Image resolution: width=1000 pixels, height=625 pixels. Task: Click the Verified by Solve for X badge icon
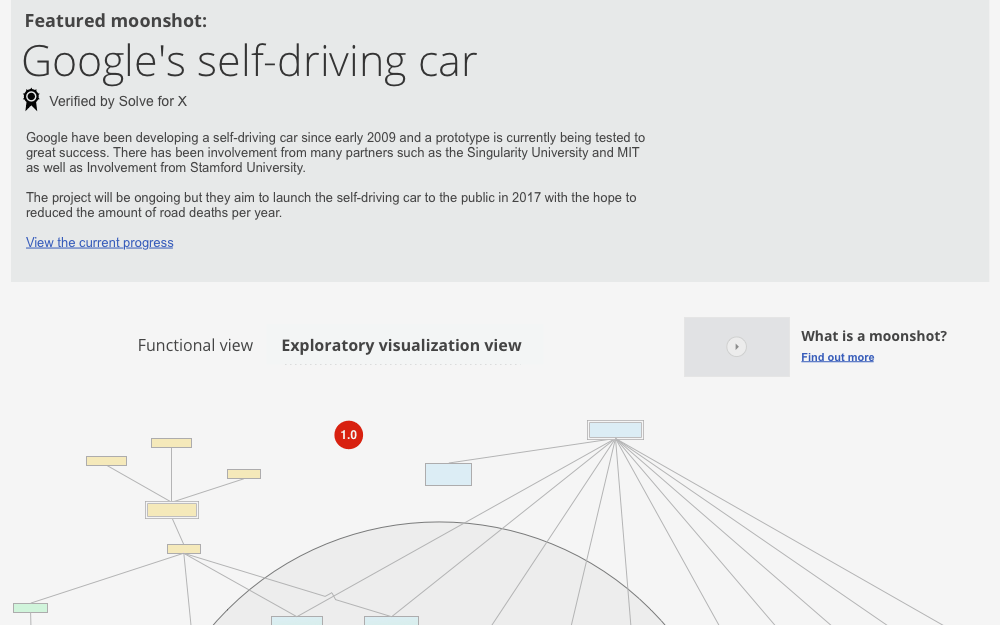[31, 99]
